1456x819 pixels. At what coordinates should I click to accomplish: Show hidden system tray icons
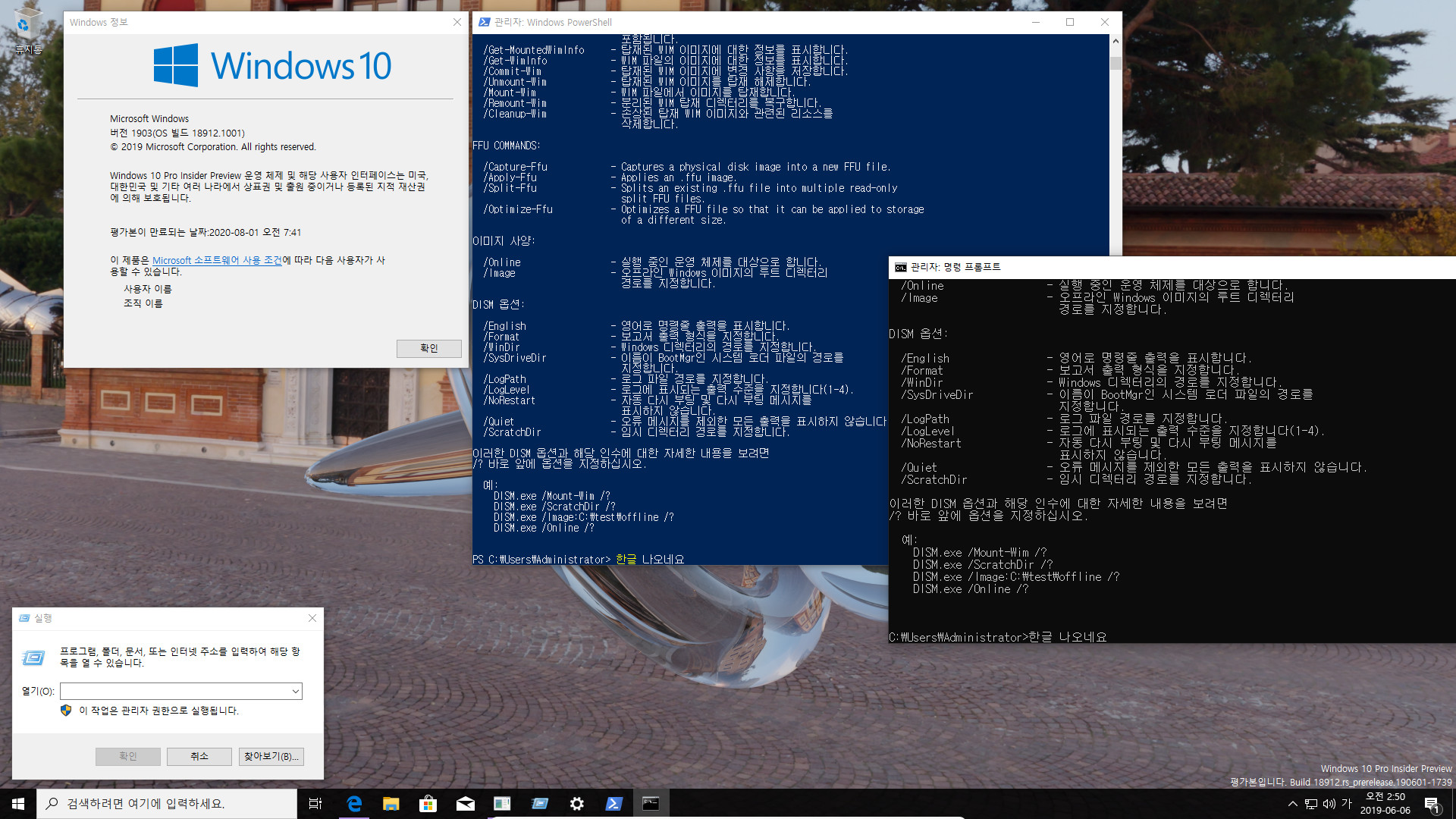click(1293, 804)
